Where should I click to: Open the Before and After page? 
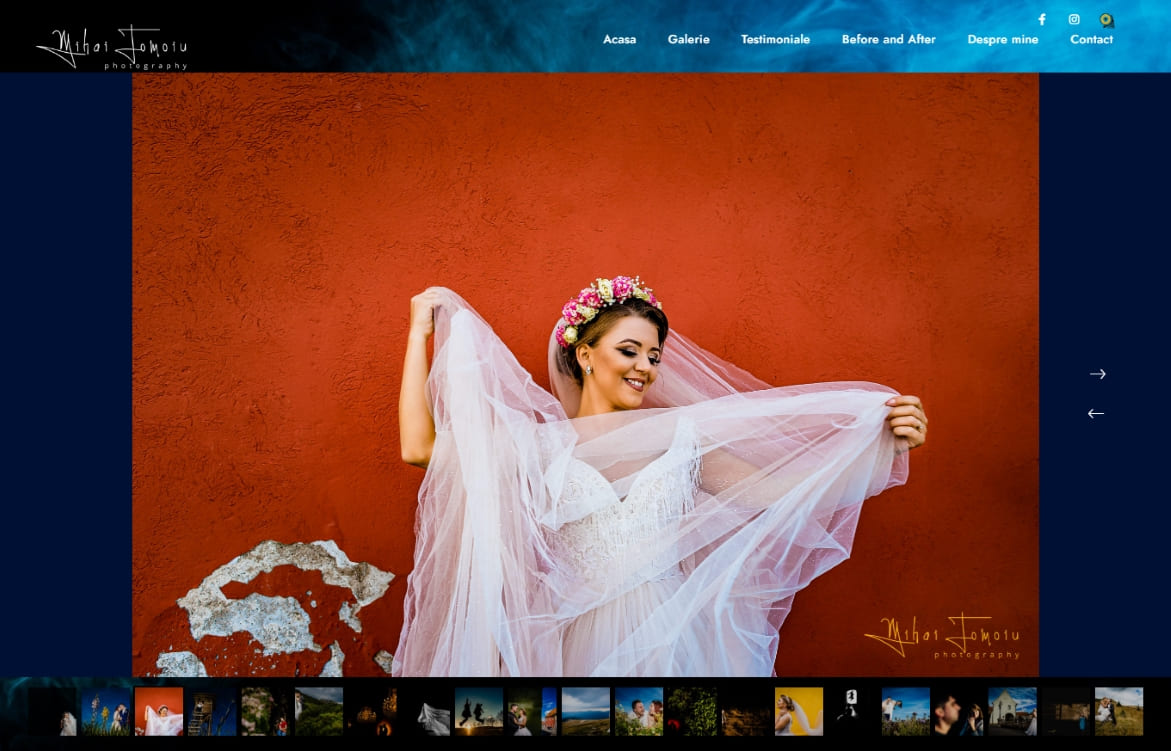[888, 40]
